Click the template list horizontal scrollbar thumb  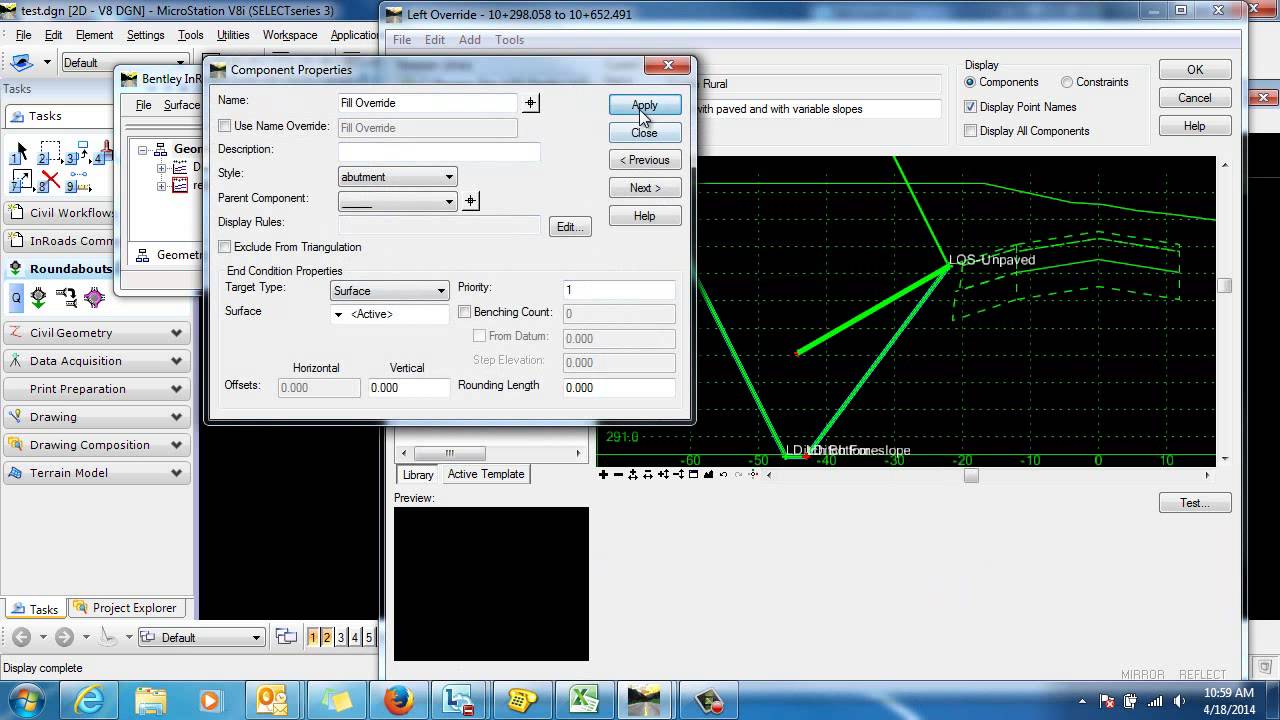click(x=450, y=453)
